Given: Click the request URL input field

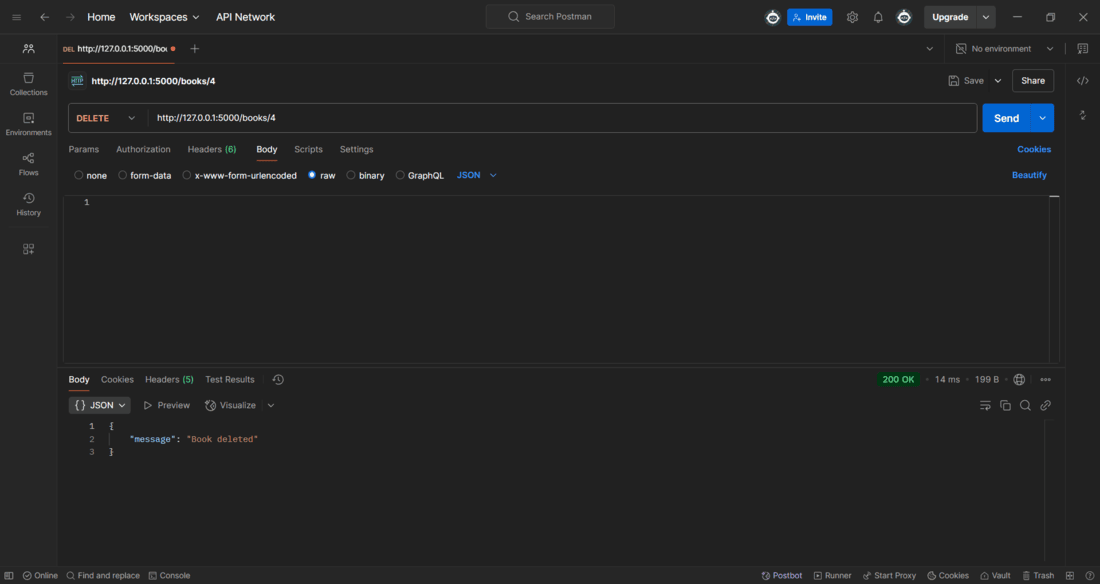Looking at the screenshot, I should coord(560,118).
